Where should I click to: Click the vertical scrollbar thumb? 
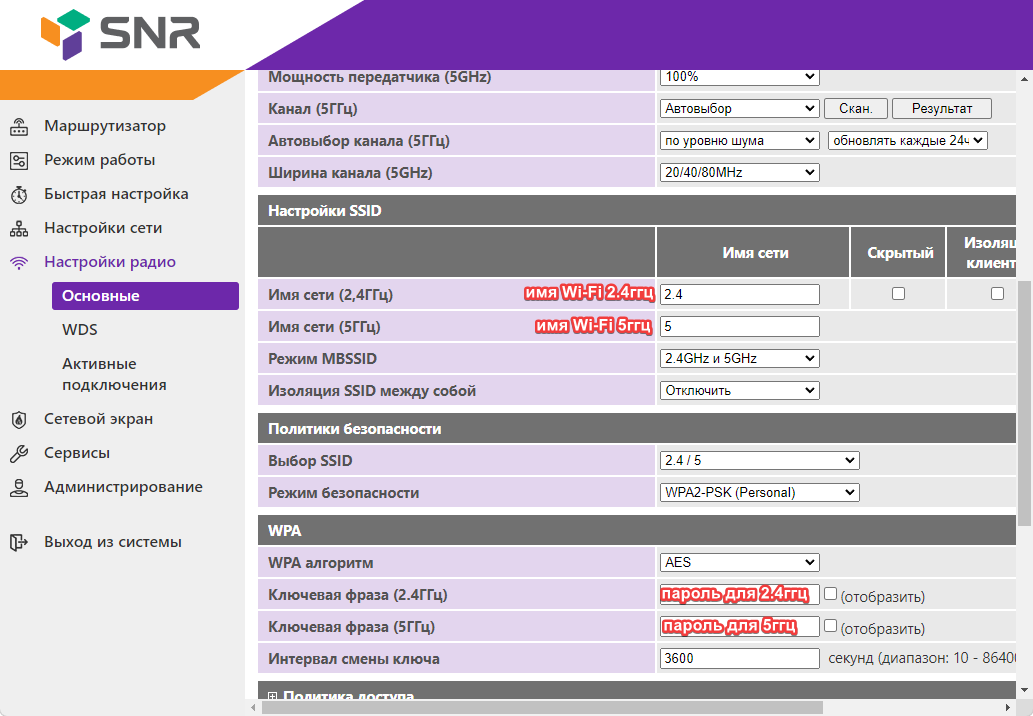click(1024, 403)
